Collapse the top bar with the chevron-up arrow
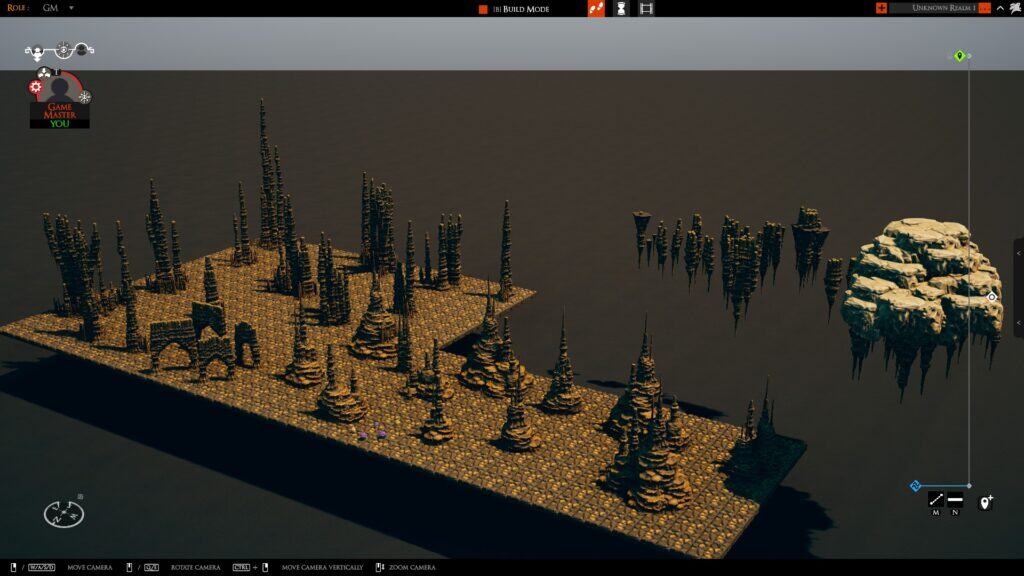Image resolution: width=1024 pixels, height=576 pixels. tap(1000, 8)
